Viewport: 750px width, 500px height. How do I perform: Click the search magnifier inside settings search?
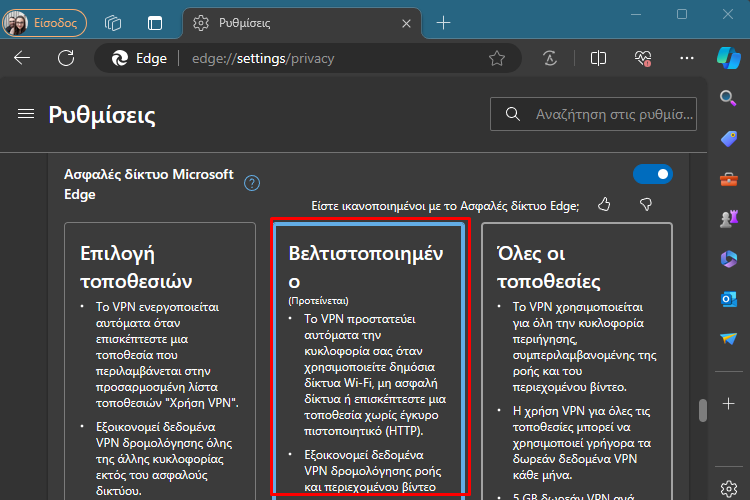[x=512, y=114]
